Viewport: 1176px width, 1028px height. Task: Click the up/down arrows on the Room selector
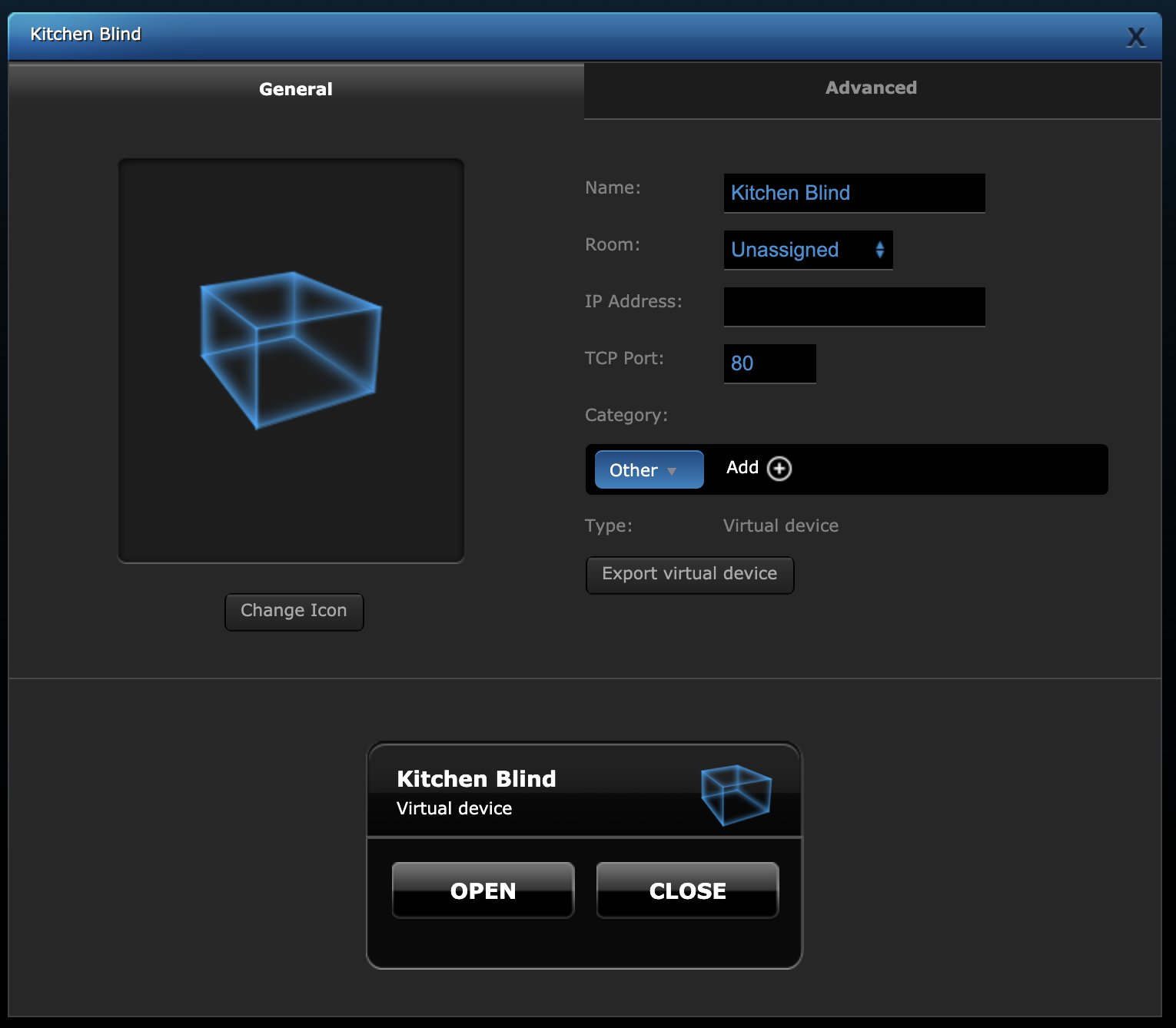pos(879,250)
